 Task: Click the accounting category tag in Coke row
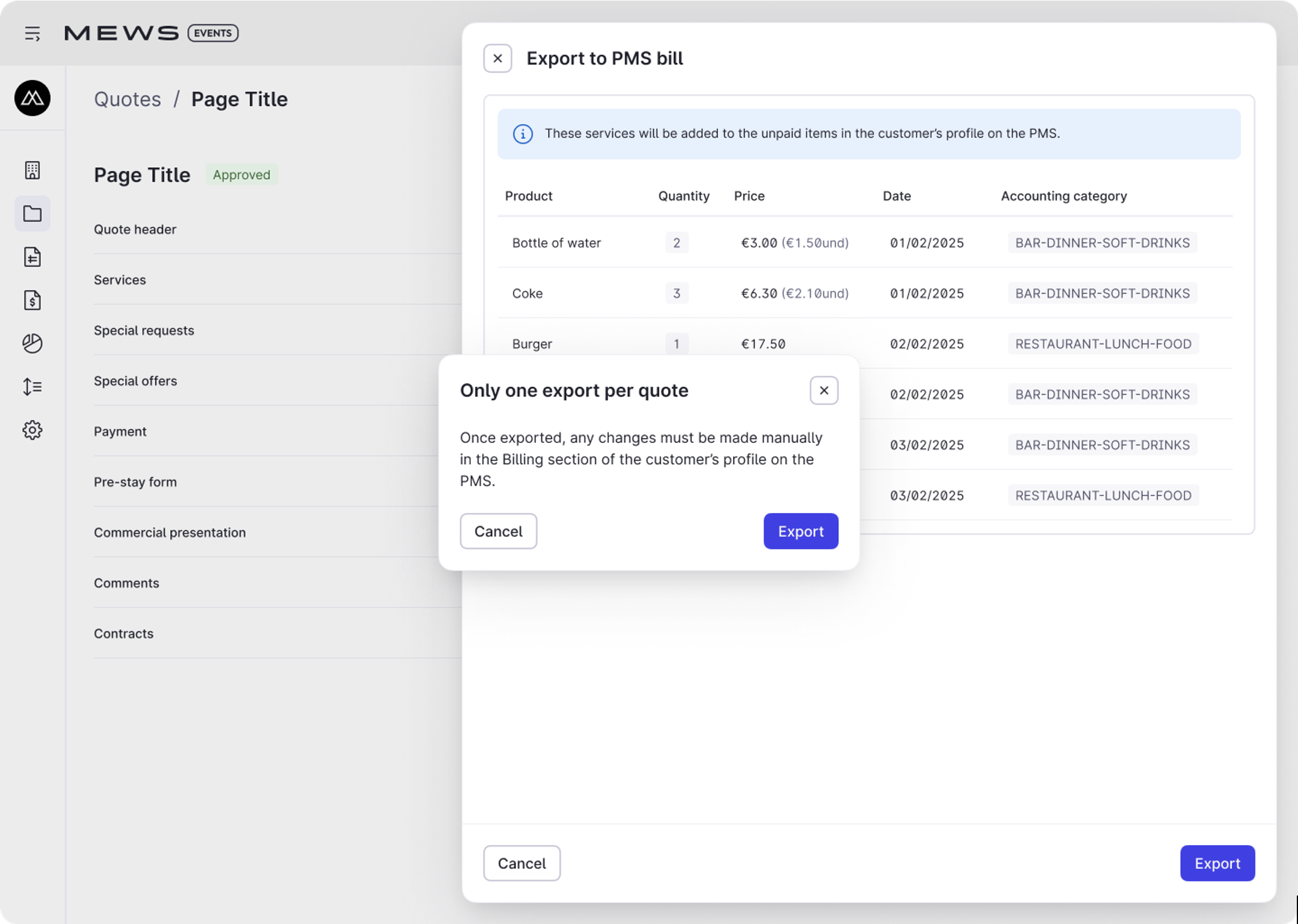(x=1102, y=293)
